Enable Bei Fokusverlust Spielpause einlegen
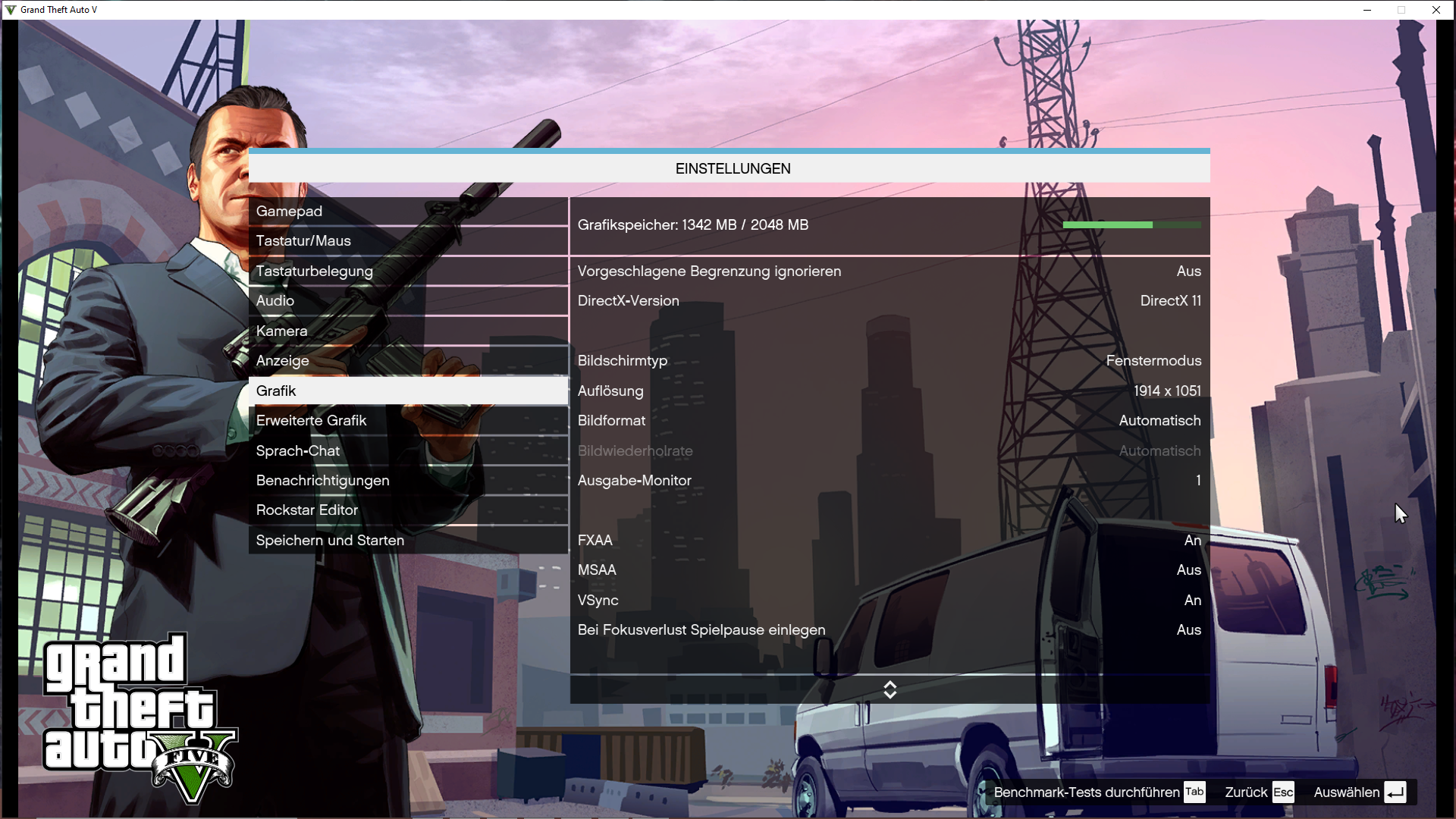The image size is (1456, 819). [887, 629]
